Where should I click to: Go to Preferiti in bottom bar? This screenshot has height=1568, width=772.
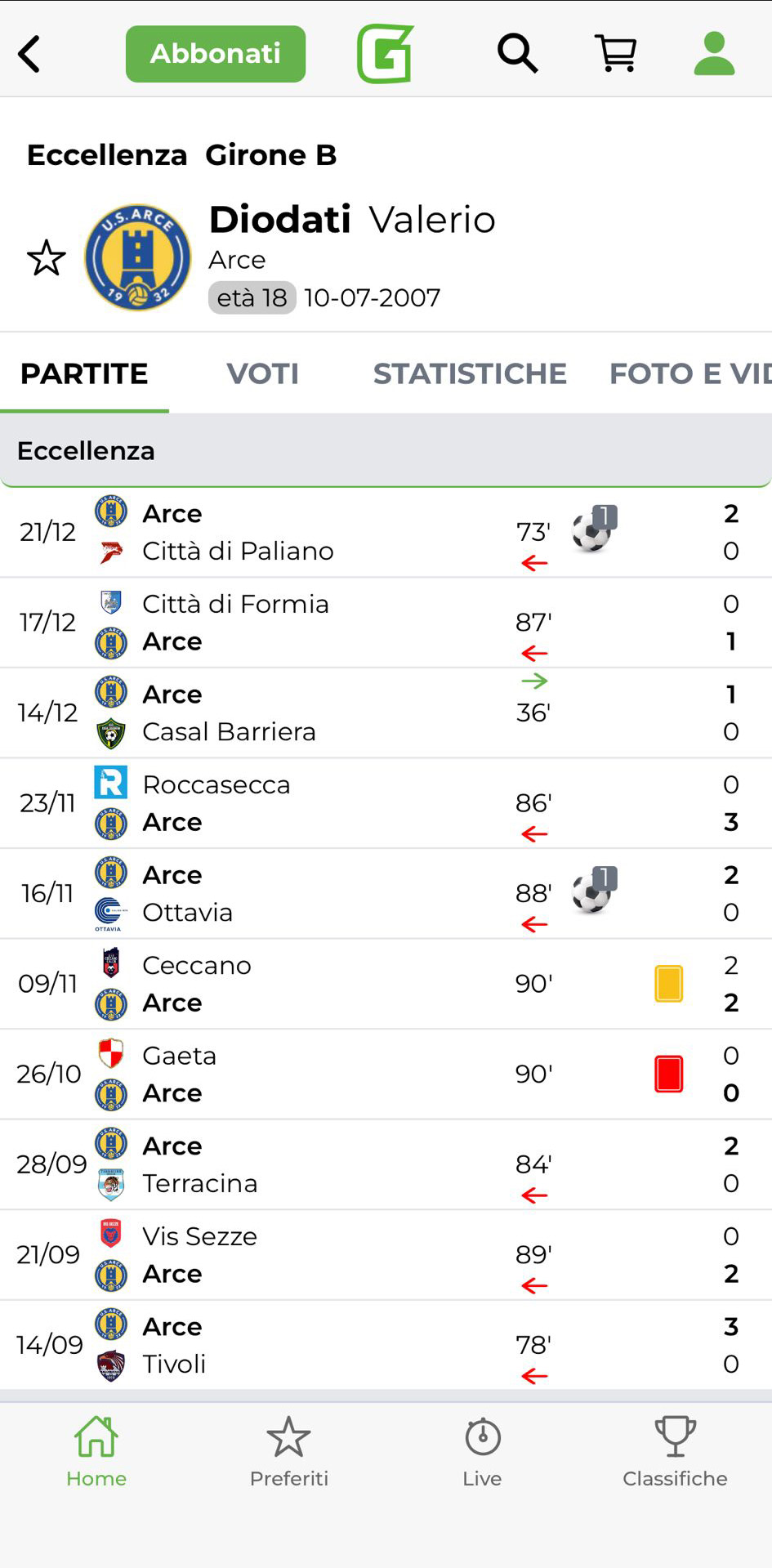coord(289,1451)
